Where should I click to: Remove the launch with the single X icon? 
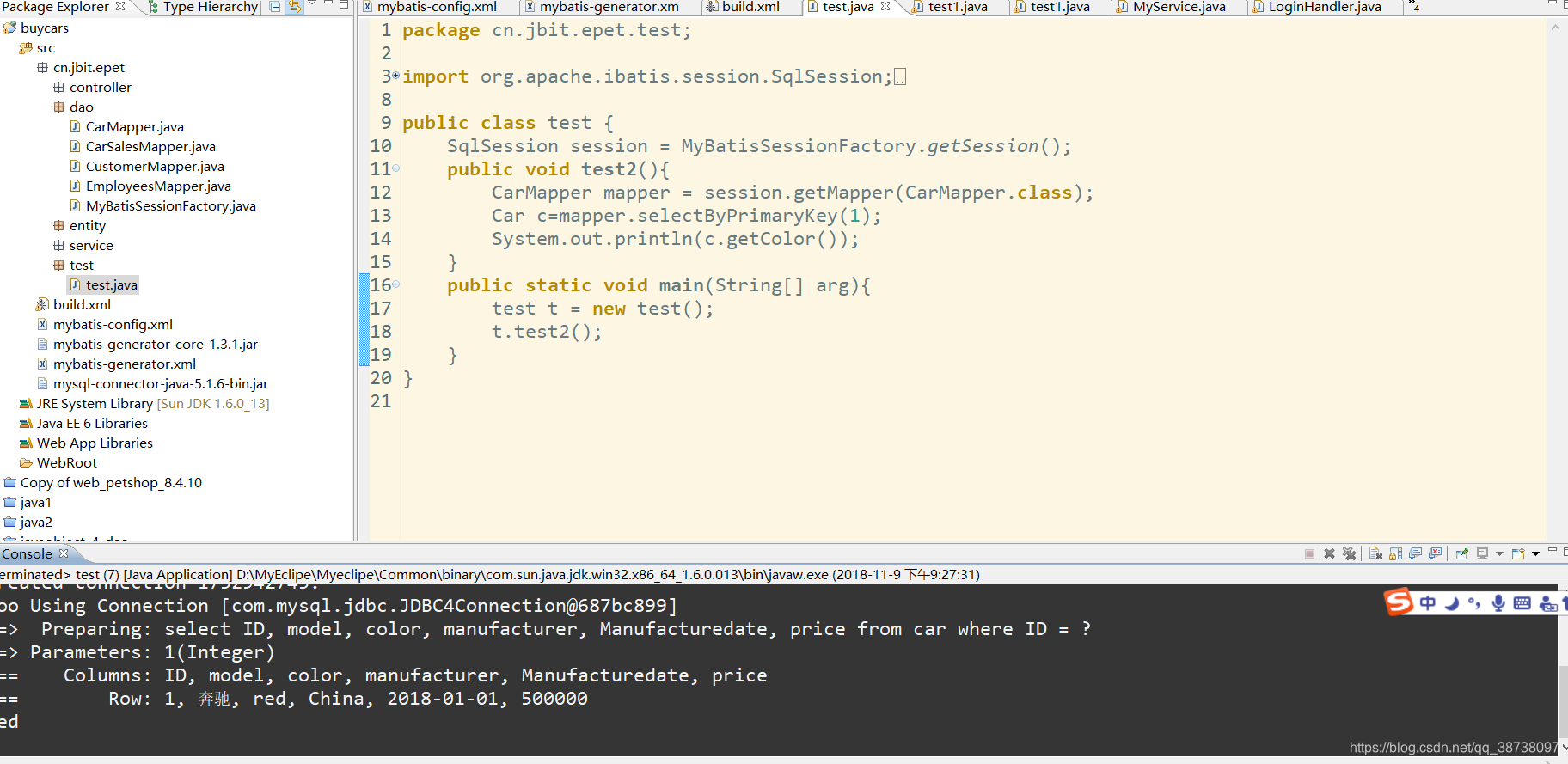[1329, 553]
